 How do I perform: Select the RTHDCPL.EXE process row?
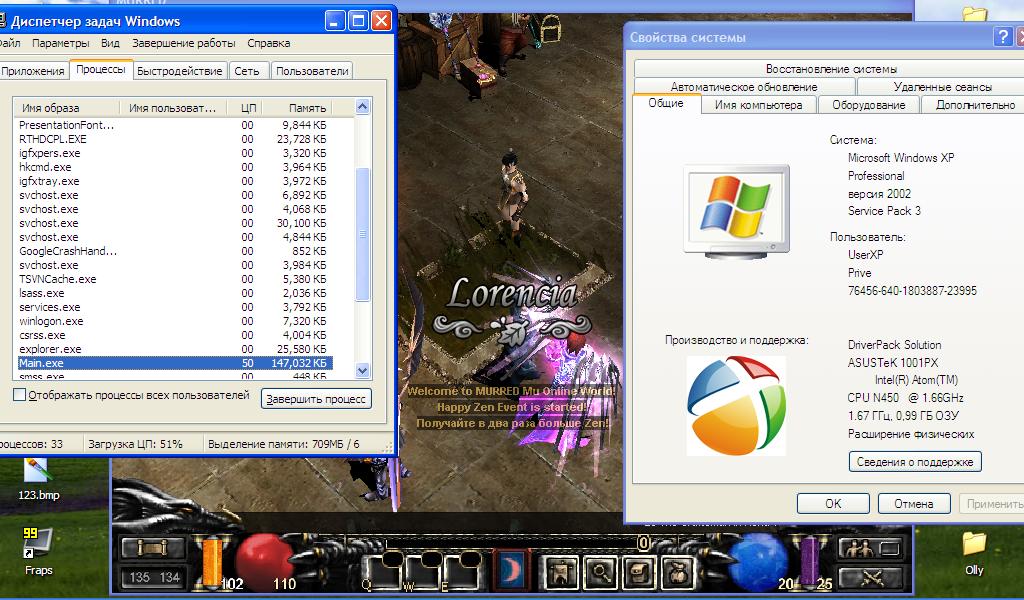click(175, 138)
